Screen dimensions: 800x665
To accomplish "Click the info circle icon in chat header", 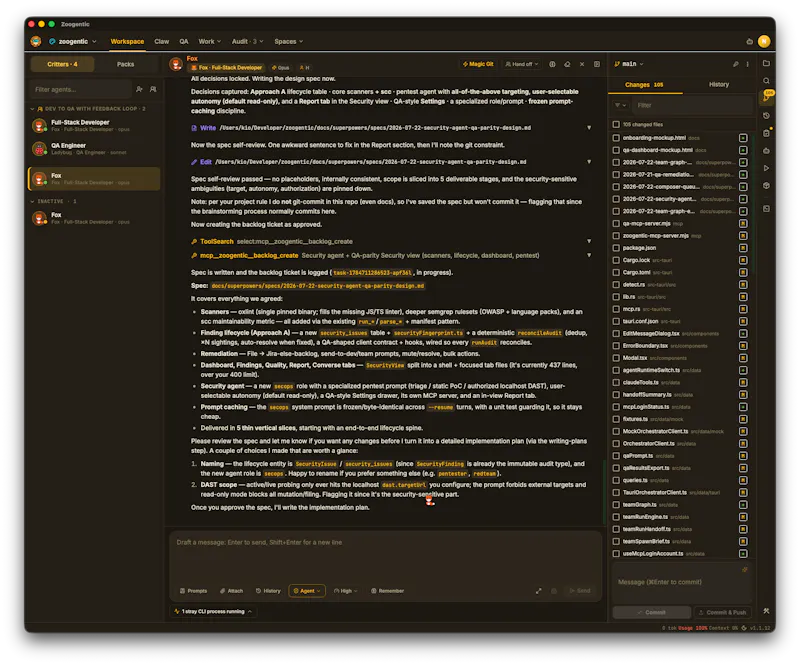I will point(552,64).
